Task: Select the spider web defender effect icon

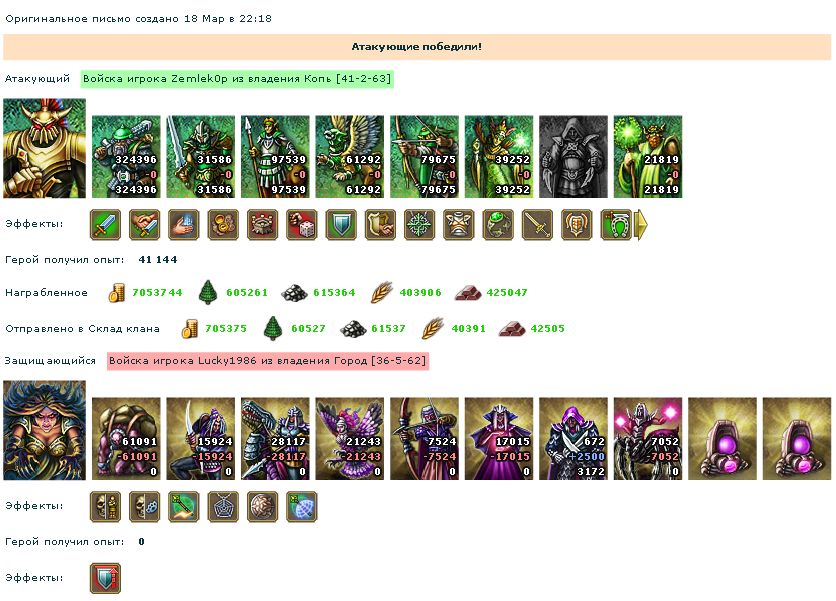Action: pos(223,507)
